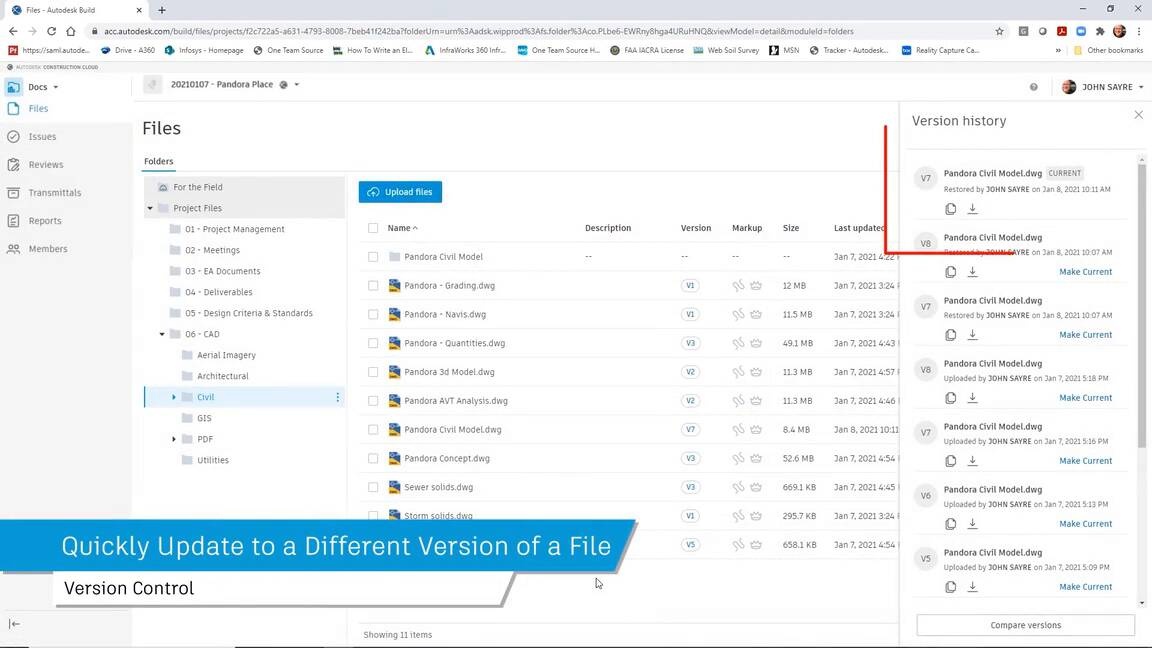Open Web Soil Survey bookmark
1152x648 pixels.
tap(726, 51)
